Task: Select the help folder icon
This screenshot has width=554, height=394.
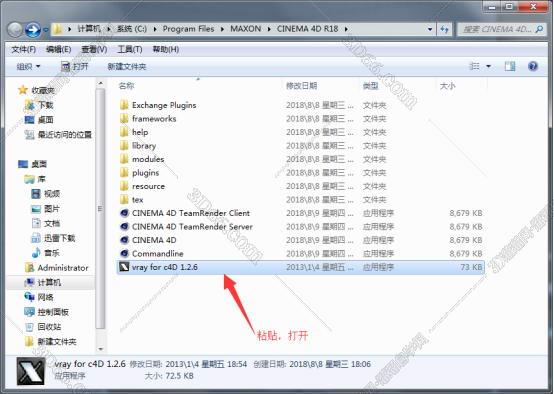Action: (x=124, y=132)
